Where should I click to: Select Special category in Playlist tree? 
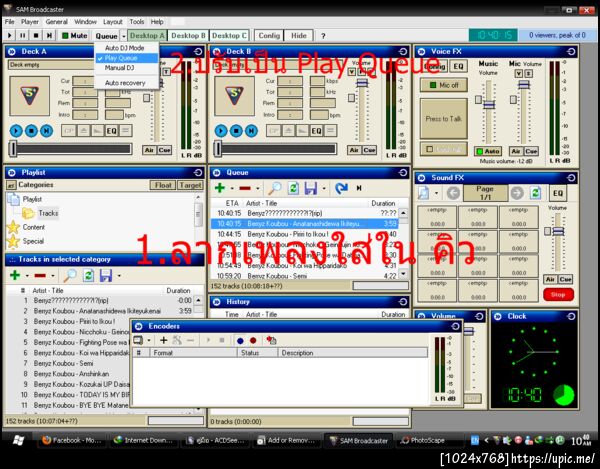[x=33, y=241]
